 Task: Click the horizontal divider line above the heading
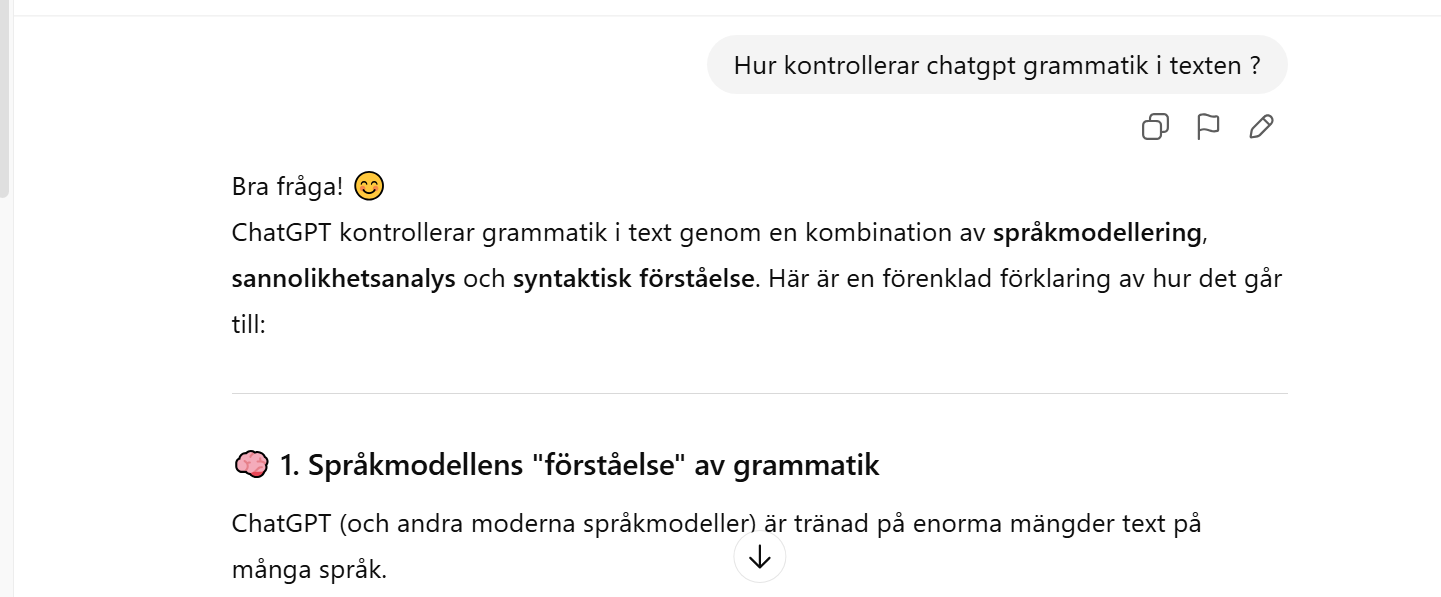point(759,394)
